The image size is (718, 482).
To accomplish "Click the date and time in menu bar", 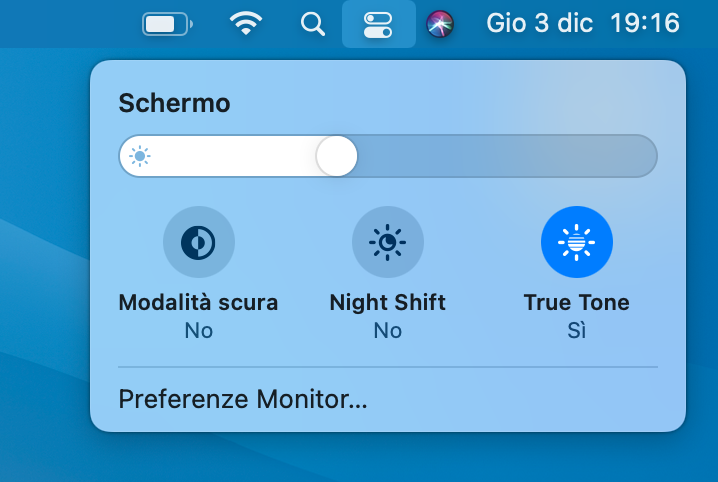I will tap(582, 23).
